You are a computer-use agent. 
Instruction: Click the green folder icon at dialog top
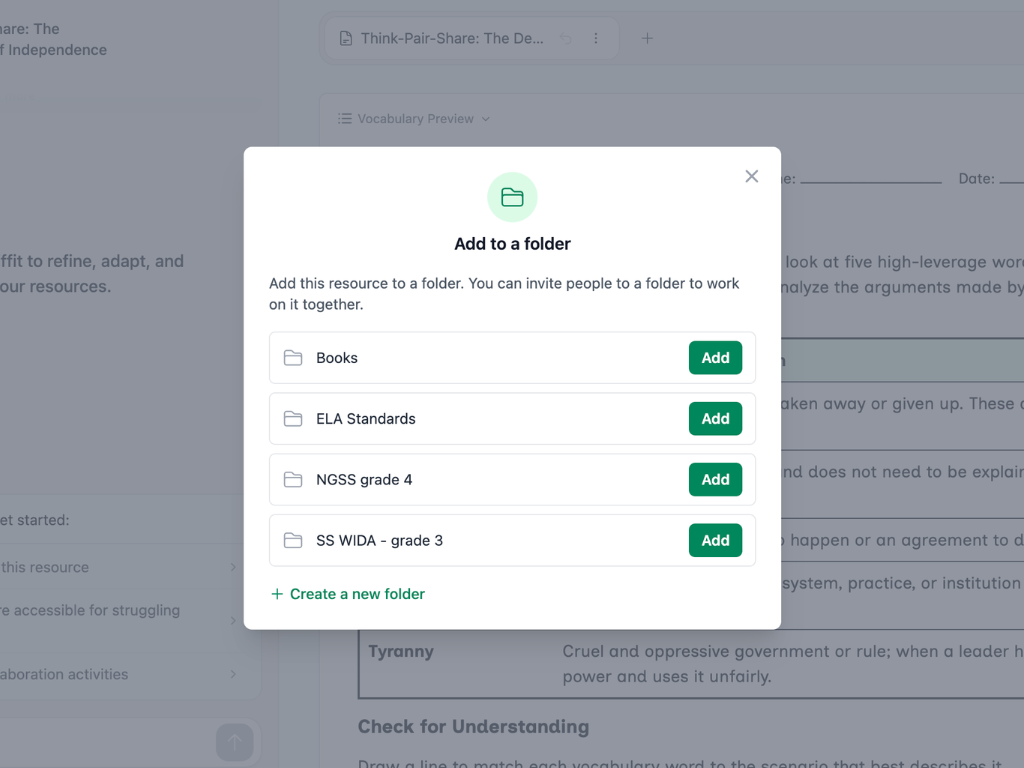coord(512,197)
